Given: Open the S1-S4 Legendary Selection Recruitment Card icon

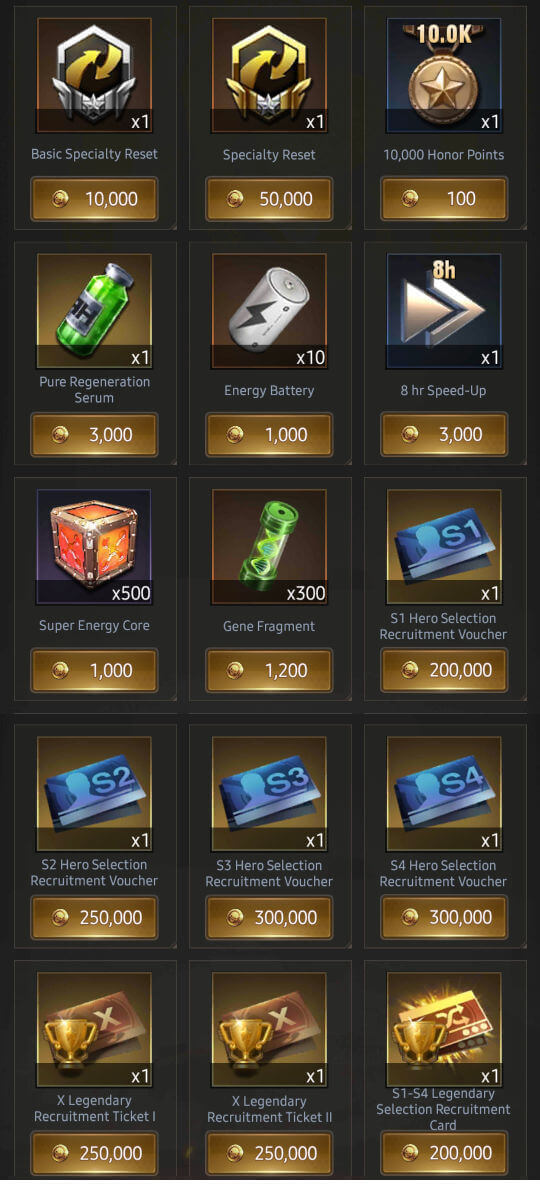Looking at the screenshot, I should tap(444, 1030).
